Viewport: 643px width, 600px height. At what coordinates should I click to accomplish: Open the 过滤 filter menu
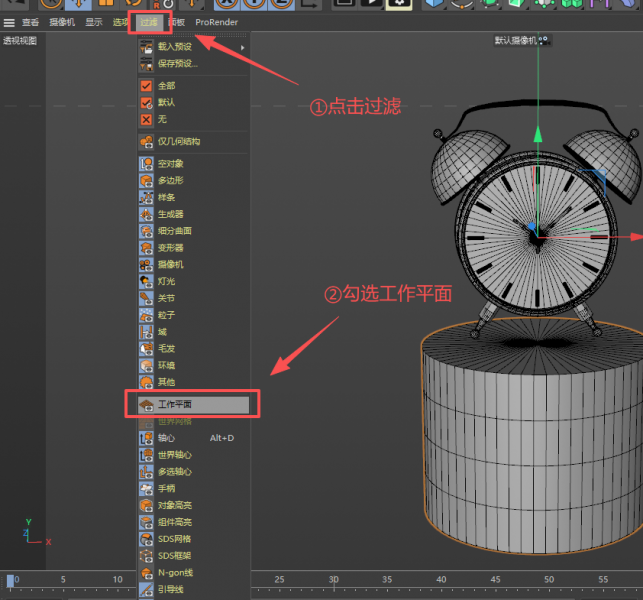pyautogui.click(x=149, y=22)
